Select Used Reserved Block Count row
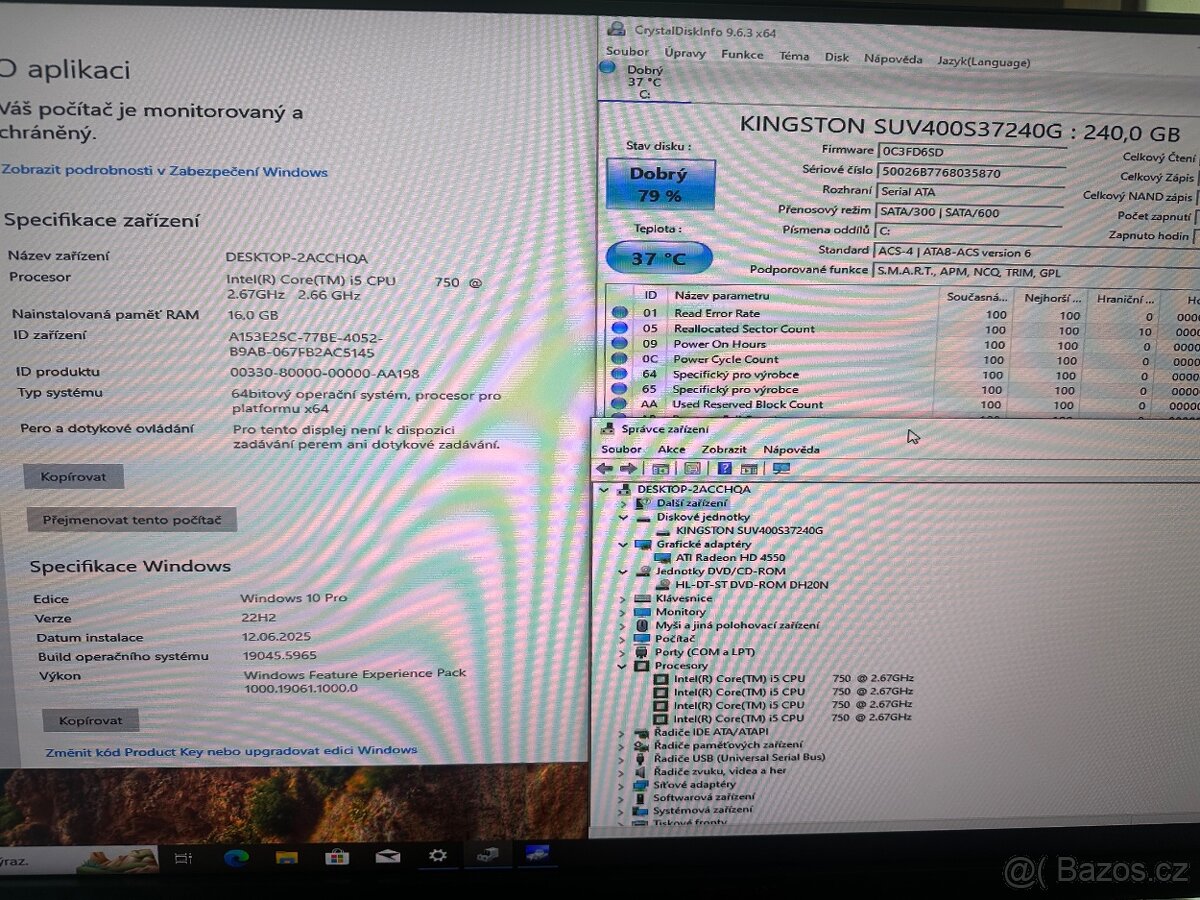The width and height of the screenshot is (1200, 900). point(904,404)
